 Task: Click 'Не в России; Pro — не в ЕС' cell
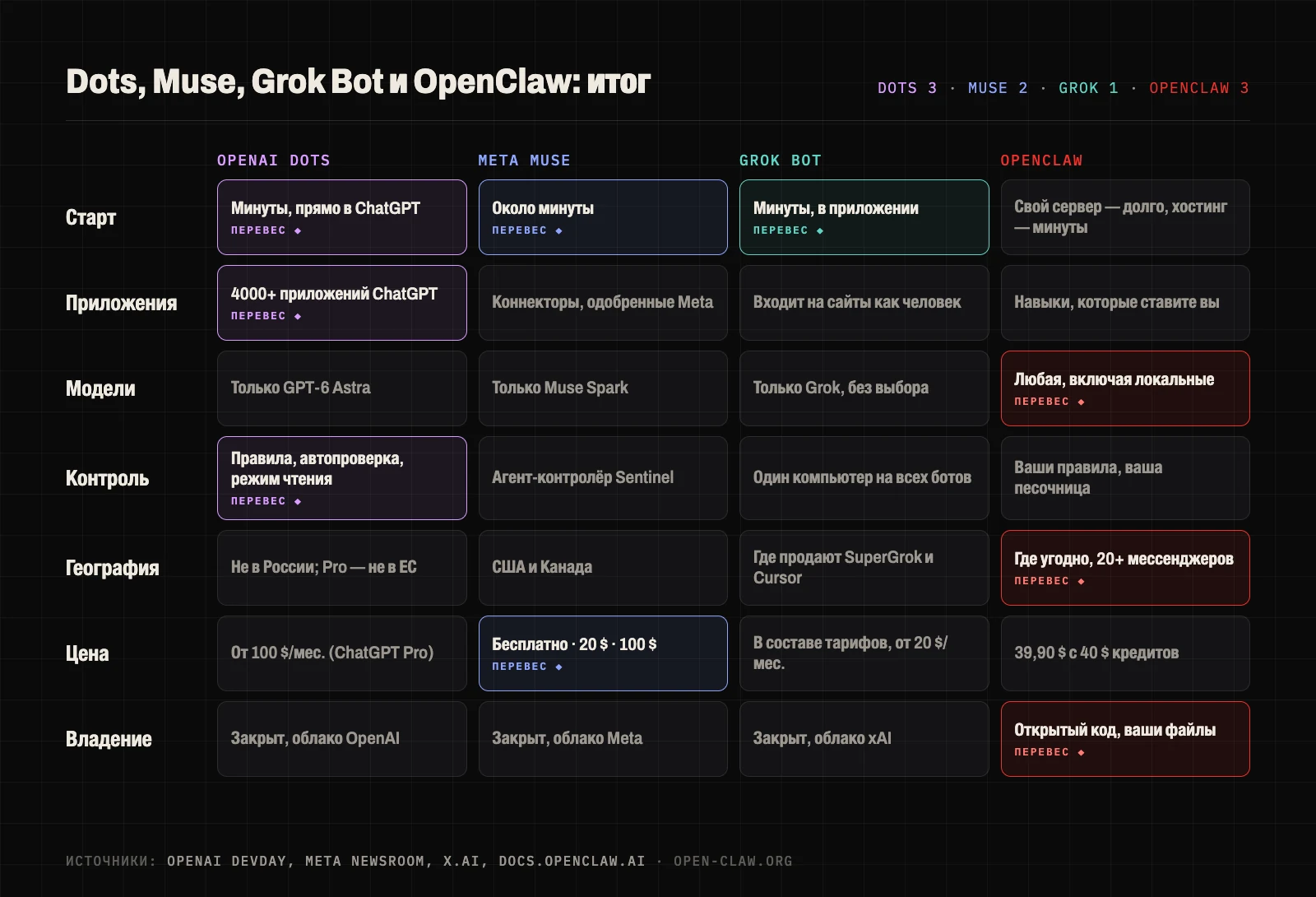pos(341,568)
